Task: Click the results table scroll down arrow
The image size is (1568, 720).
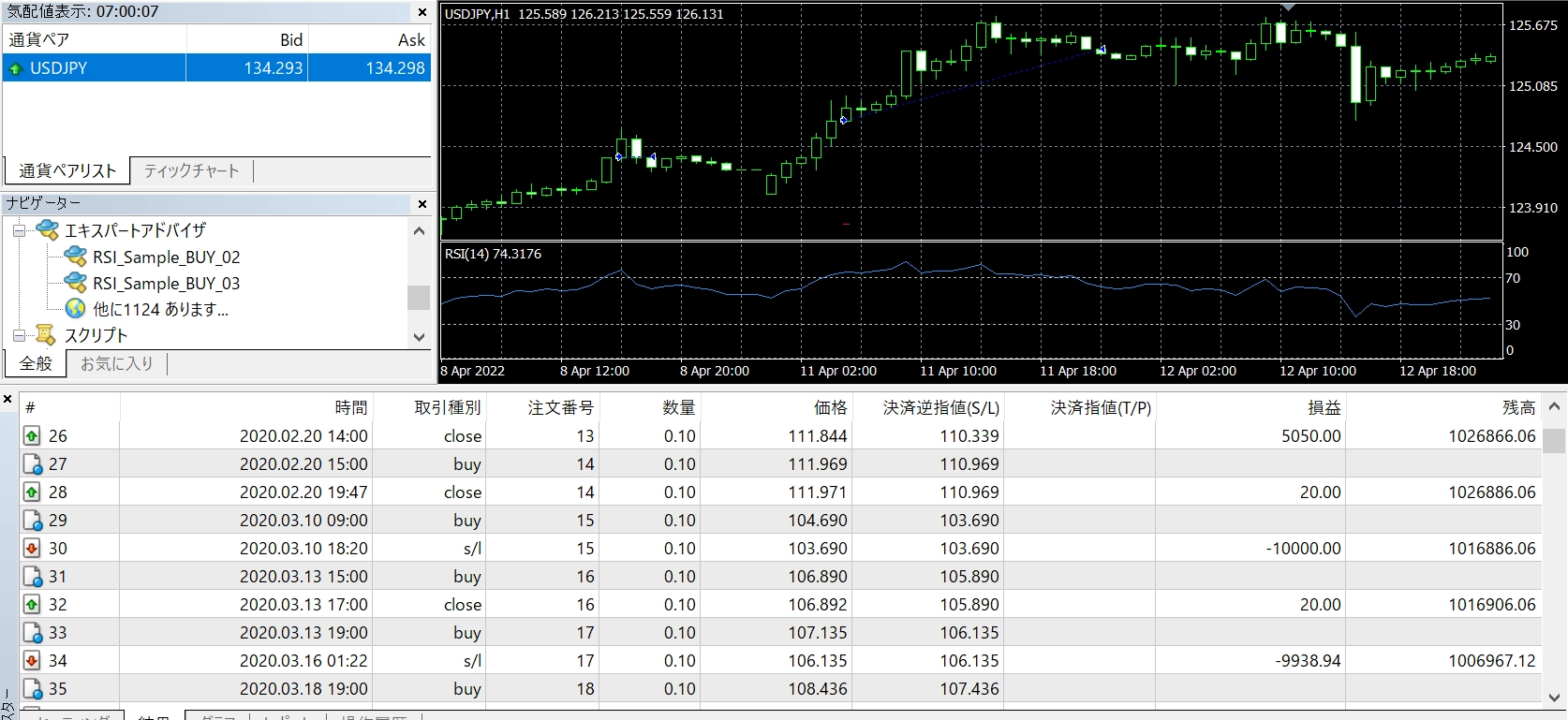Action: (1554, 698)
